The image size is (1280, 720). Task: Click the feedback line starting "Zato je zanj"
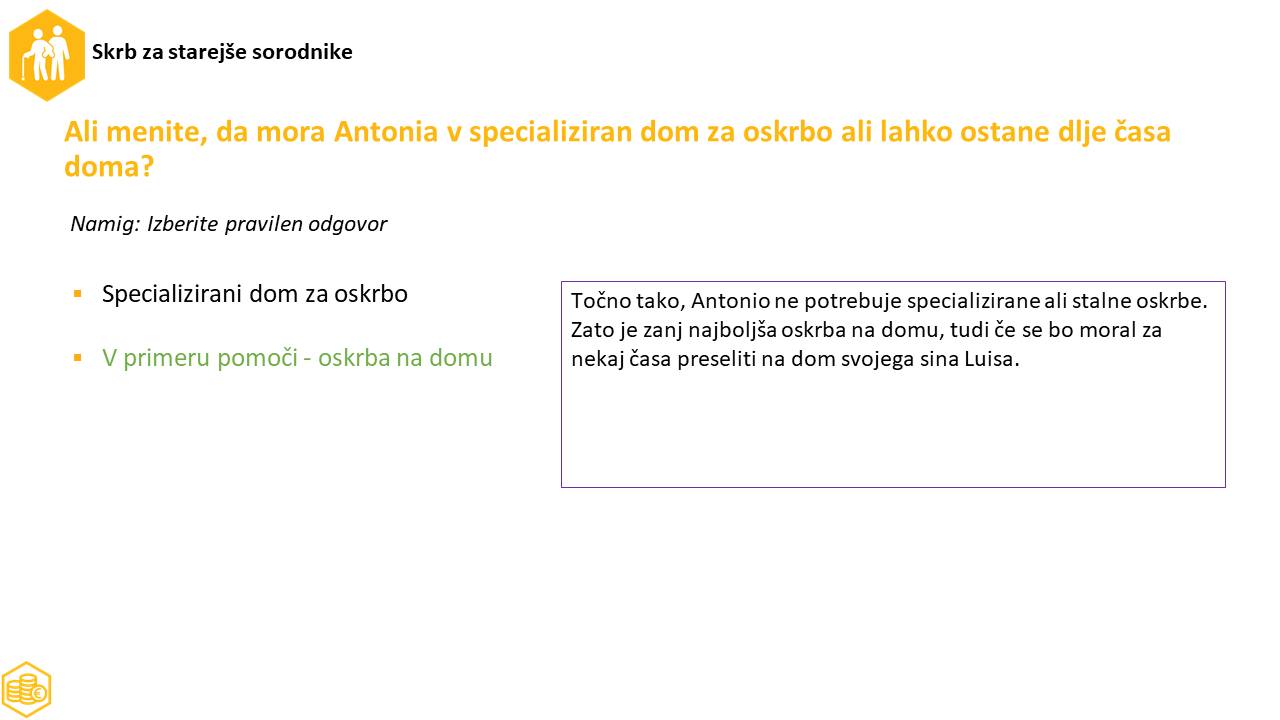click(866, 330)
